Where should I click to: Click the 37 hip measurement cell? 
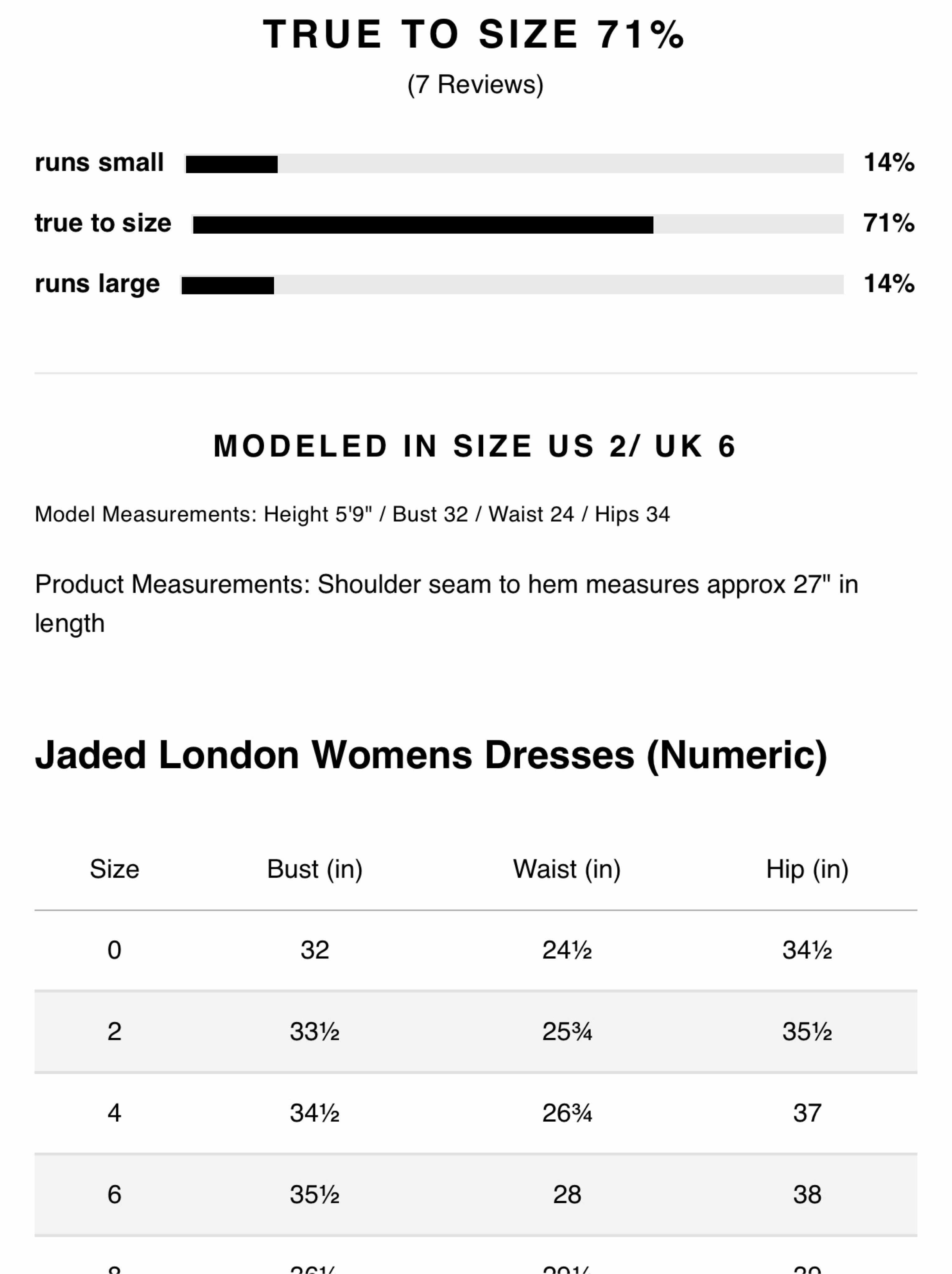click(x=807, y=1113)
